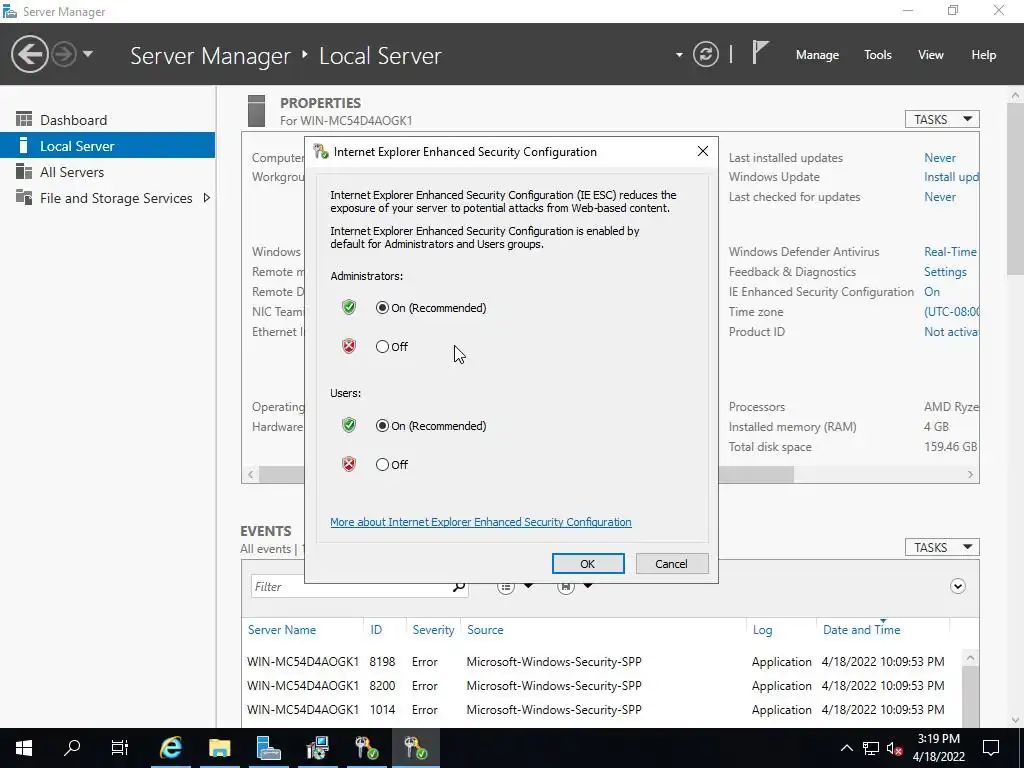1024x768 pixels.
Task: Open the Help menu
Action: tap(984, 55)
